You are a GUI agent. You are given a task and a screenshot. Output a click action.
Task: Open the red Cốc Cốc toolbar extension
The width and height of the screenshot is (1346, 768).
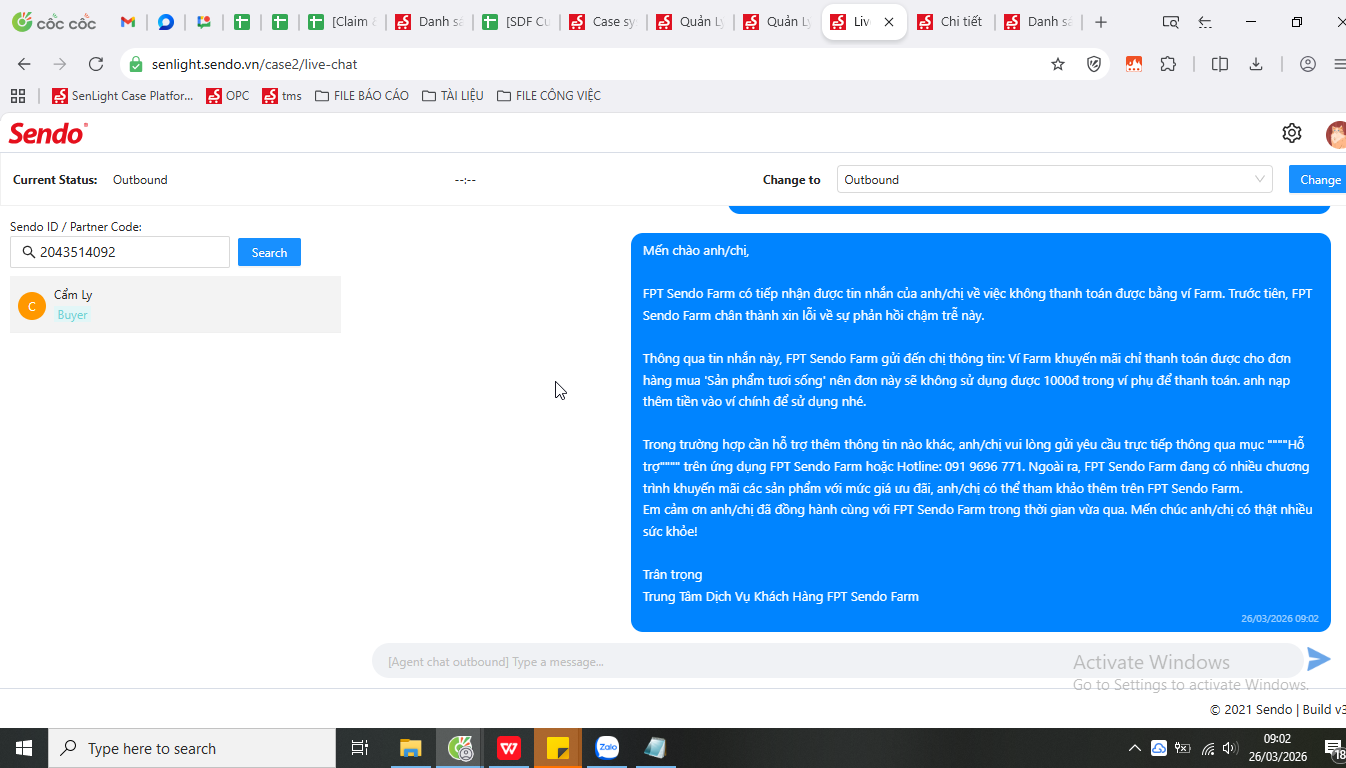[1133, 64]
